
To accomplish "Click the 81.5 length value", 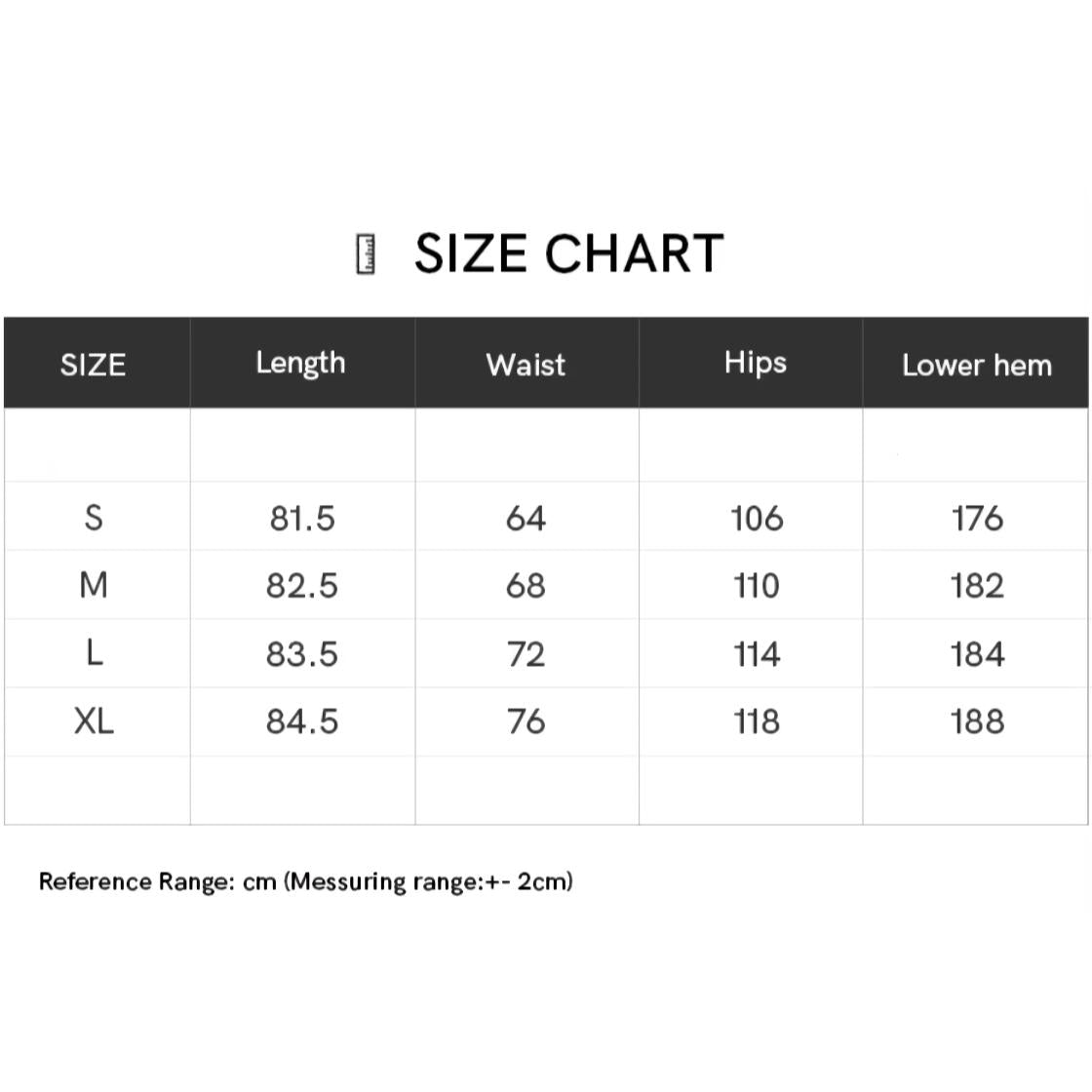I will point(302,519).
